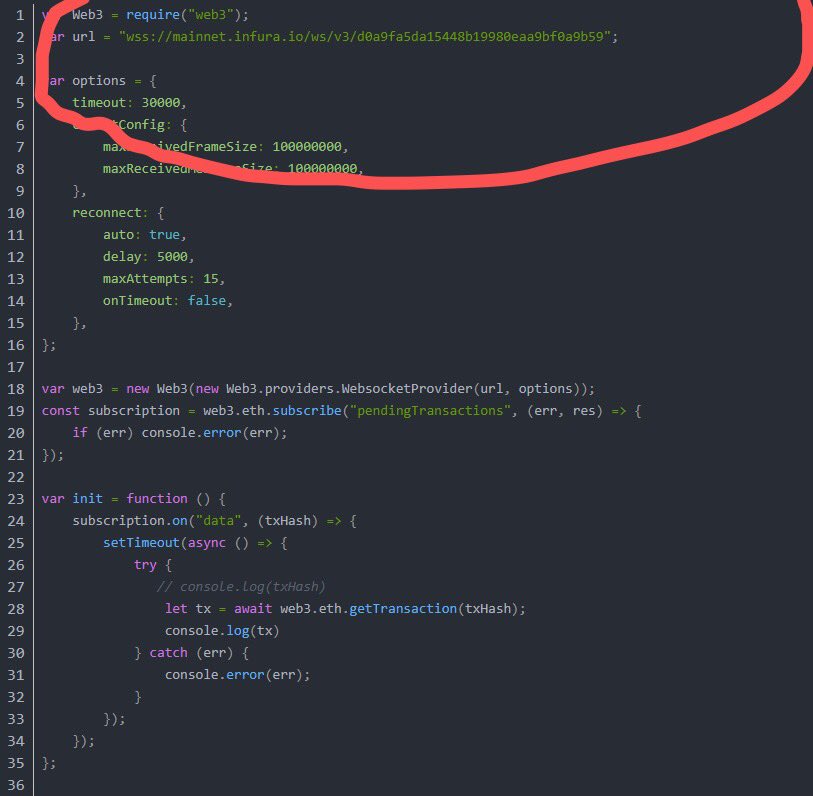
Task: Click "onTimeout: false" text
Action: click(x=165, y=301)
